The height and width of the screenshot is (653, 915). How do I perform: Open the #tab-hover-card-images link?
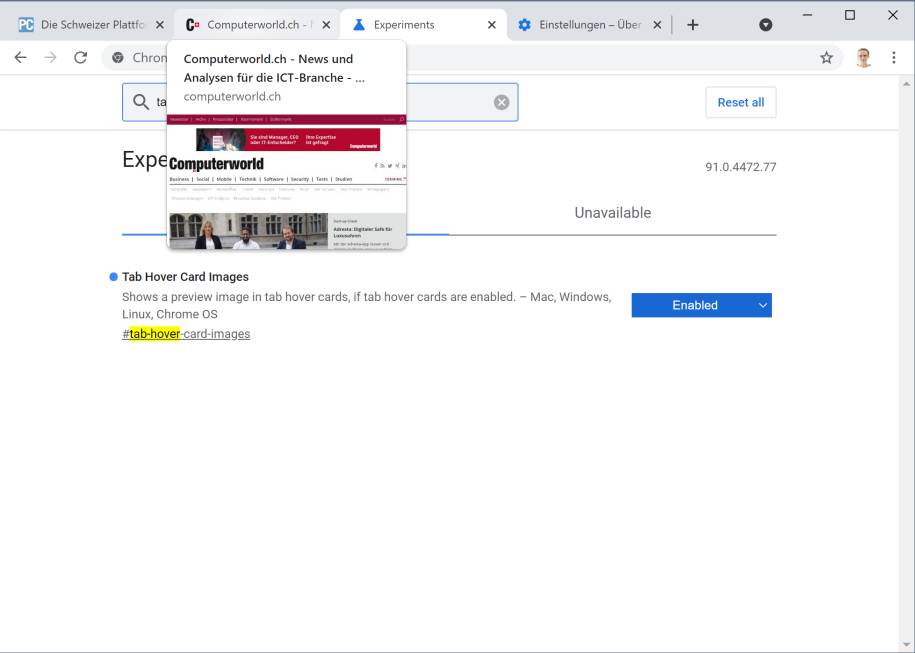point(185,333)
